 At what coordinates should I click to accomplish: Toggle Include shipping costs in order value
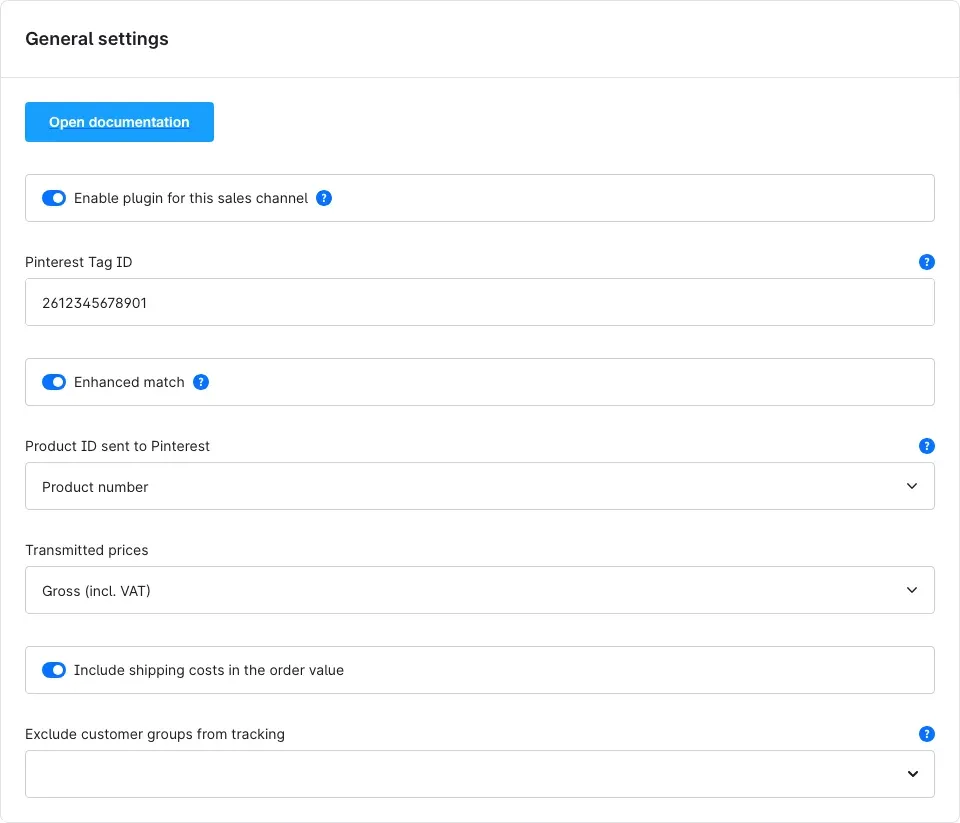[54, 670]
